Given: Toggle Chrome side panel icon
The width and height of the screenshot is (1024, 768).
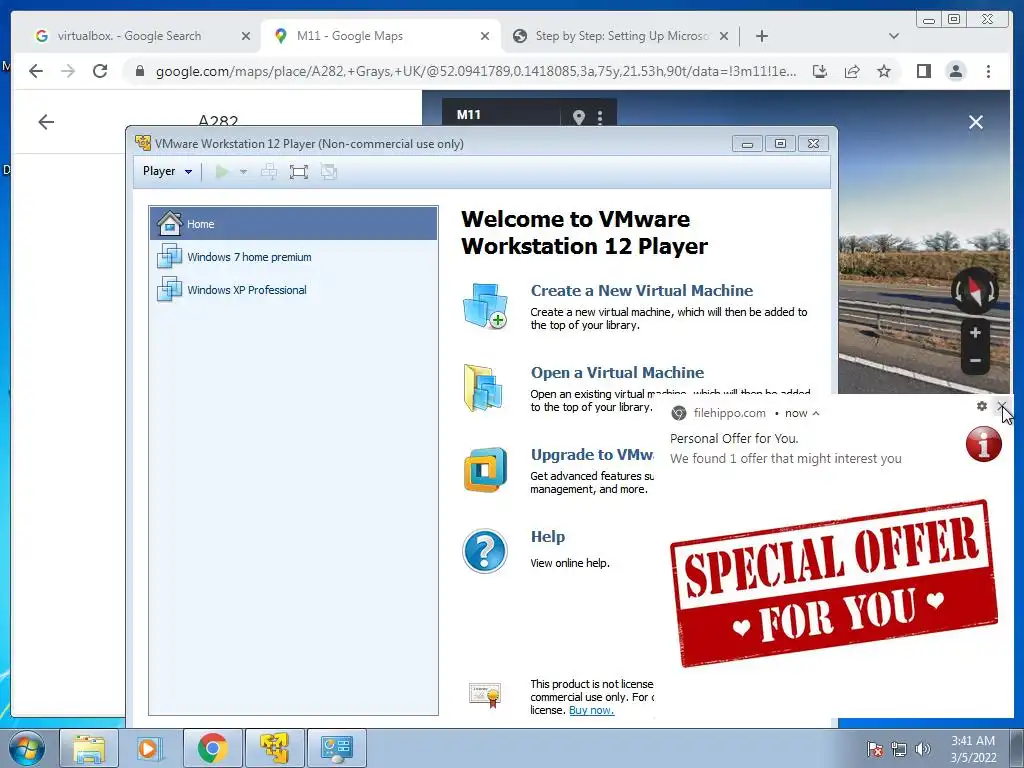Looking at the screenshot, I should [923, 71].
